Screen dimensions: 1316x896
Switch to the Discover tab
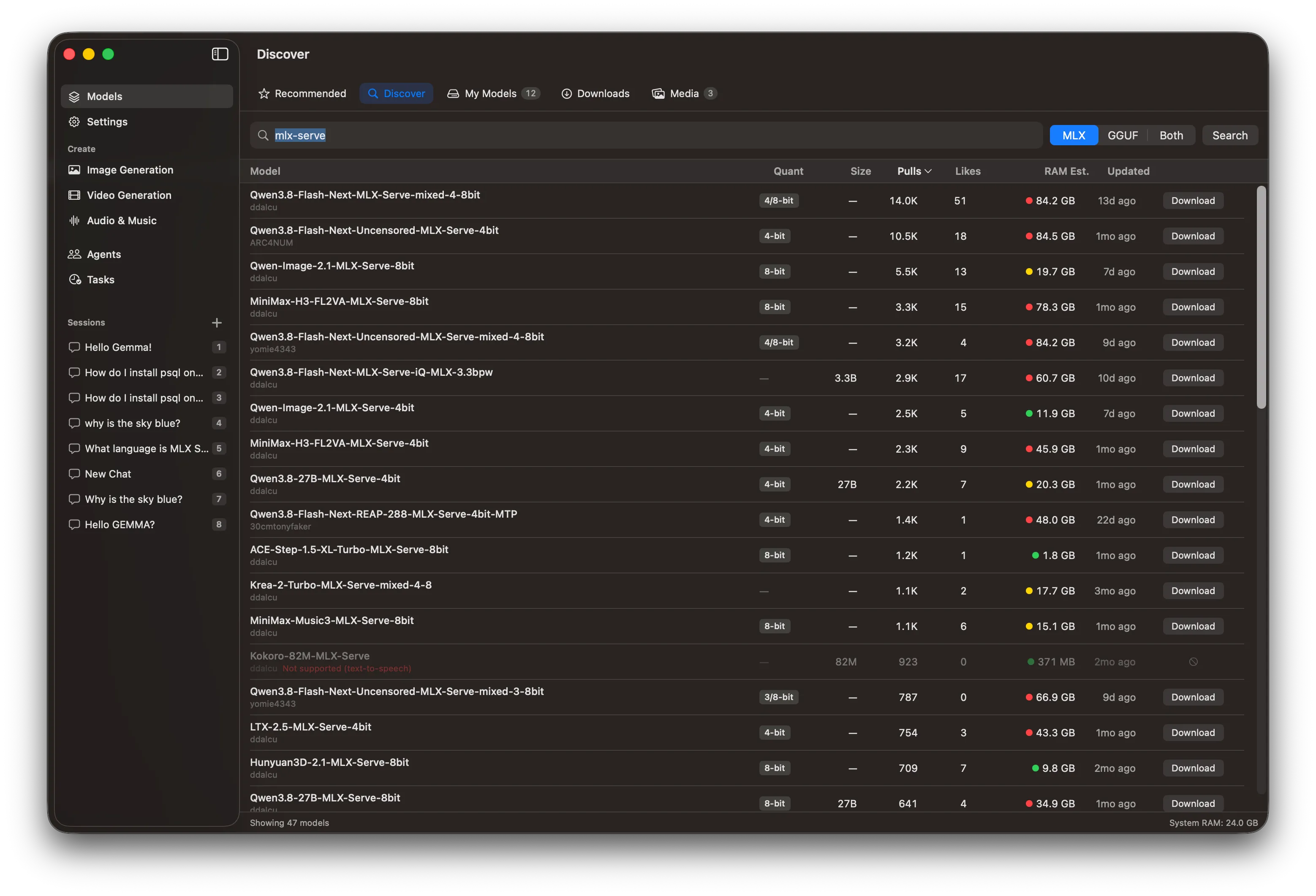pyautogui.click(x=397, y=93)
